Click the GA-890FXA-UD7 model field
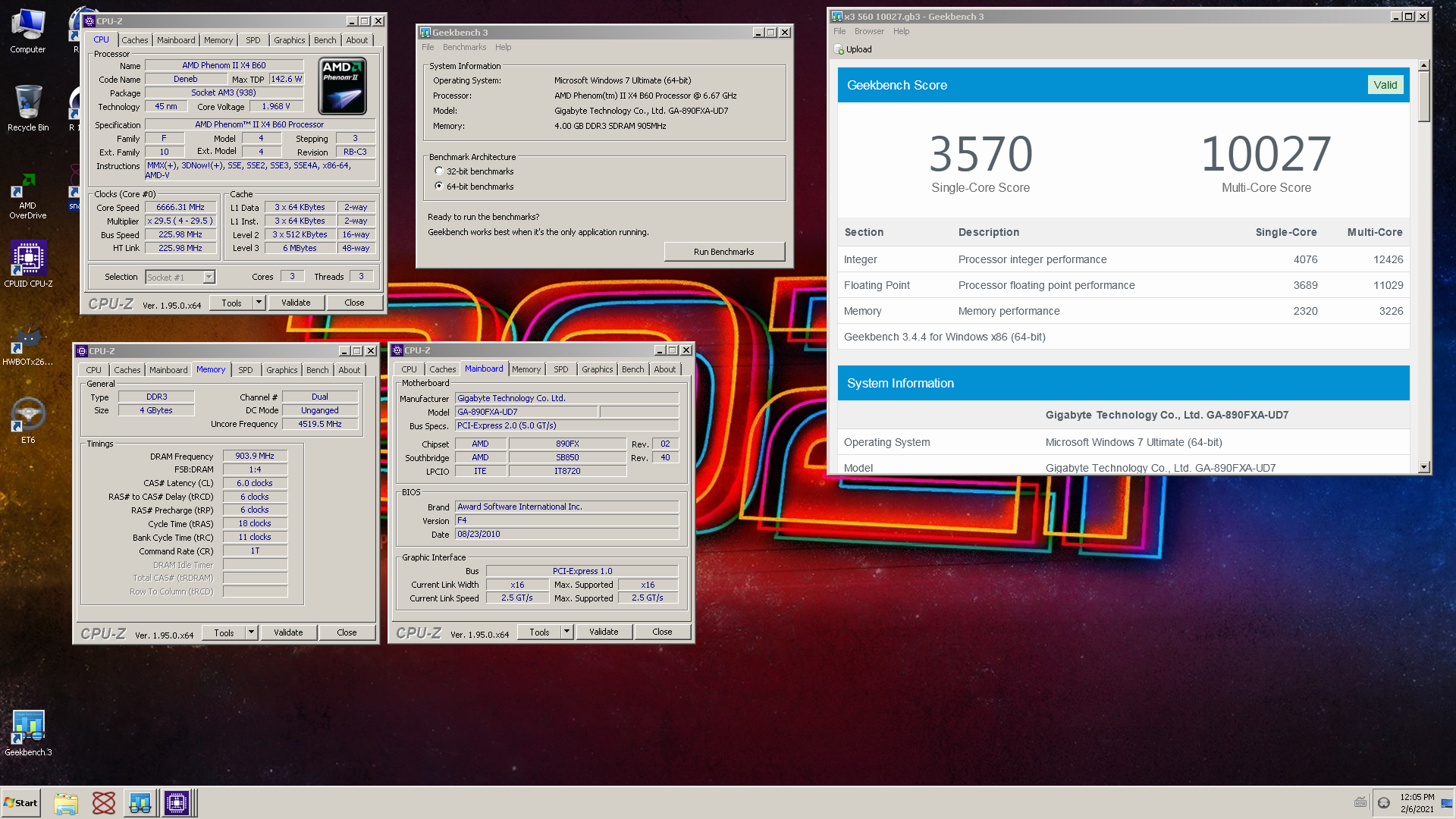Viewport: 1456px width, 819px height. tap(526, 412)
